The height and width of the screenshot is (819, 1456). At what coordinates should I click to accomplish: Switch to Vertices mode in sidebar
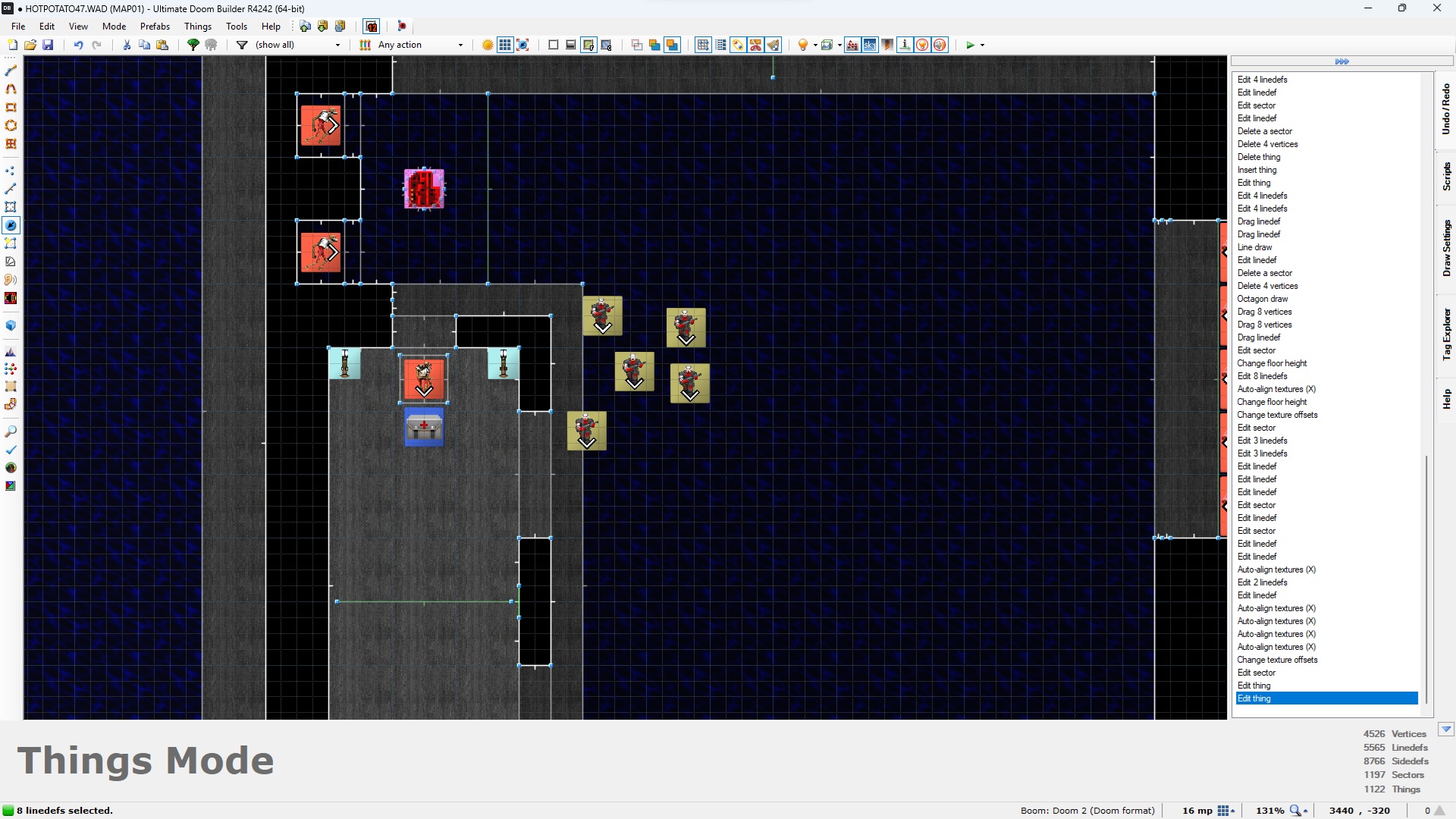pos(11,171)
